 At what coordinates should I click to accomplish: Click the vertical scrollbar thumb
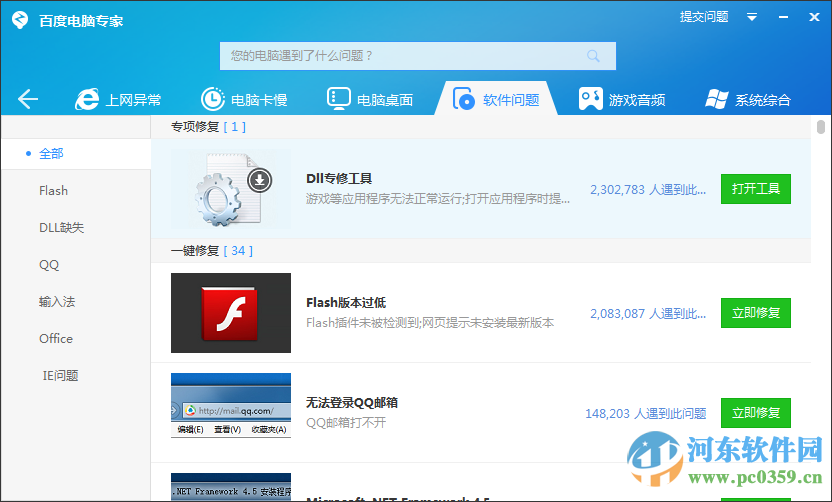point(821,127)
